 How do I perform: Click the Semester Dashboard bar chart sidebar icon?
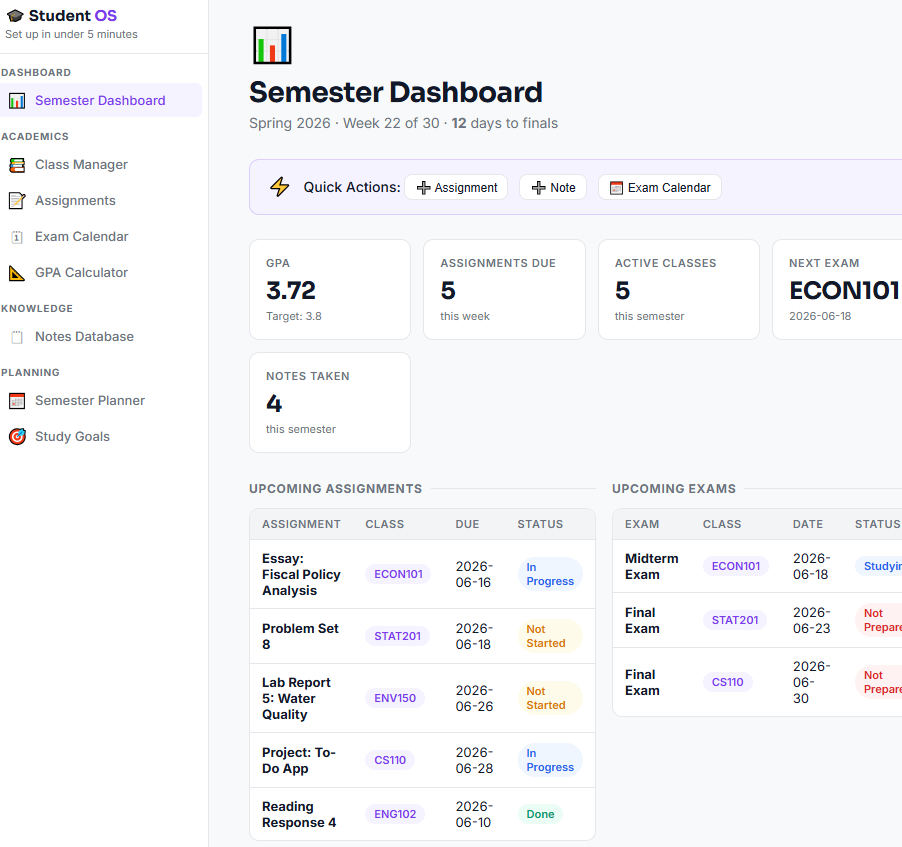[17, 101]
